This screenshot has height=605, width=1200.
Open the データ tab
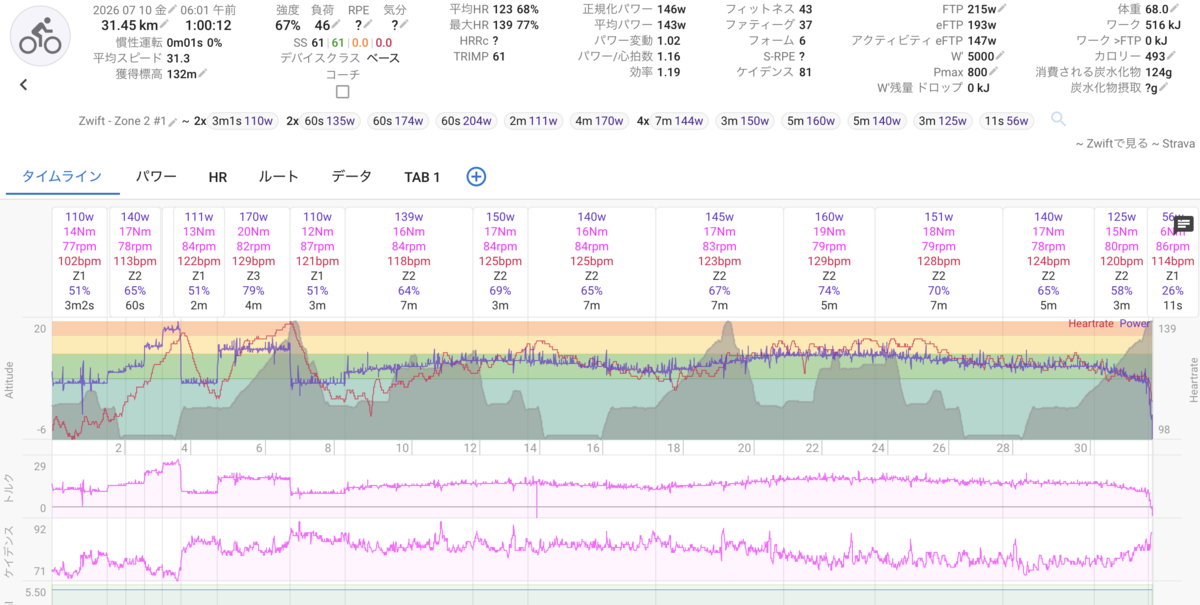point(352,177)
